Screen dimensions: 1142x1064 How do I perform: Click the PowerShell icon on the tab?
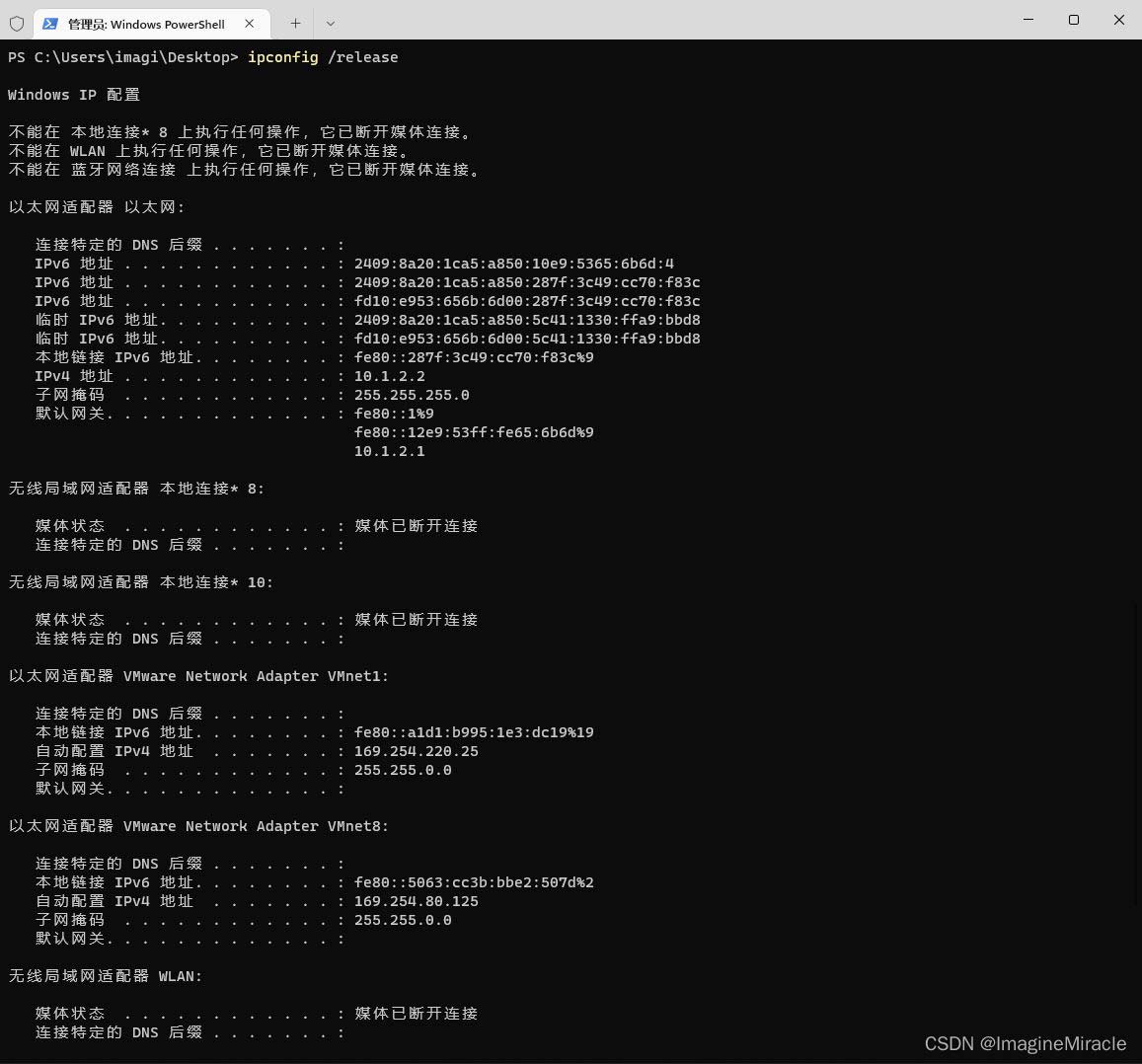(x=50, y=24)
